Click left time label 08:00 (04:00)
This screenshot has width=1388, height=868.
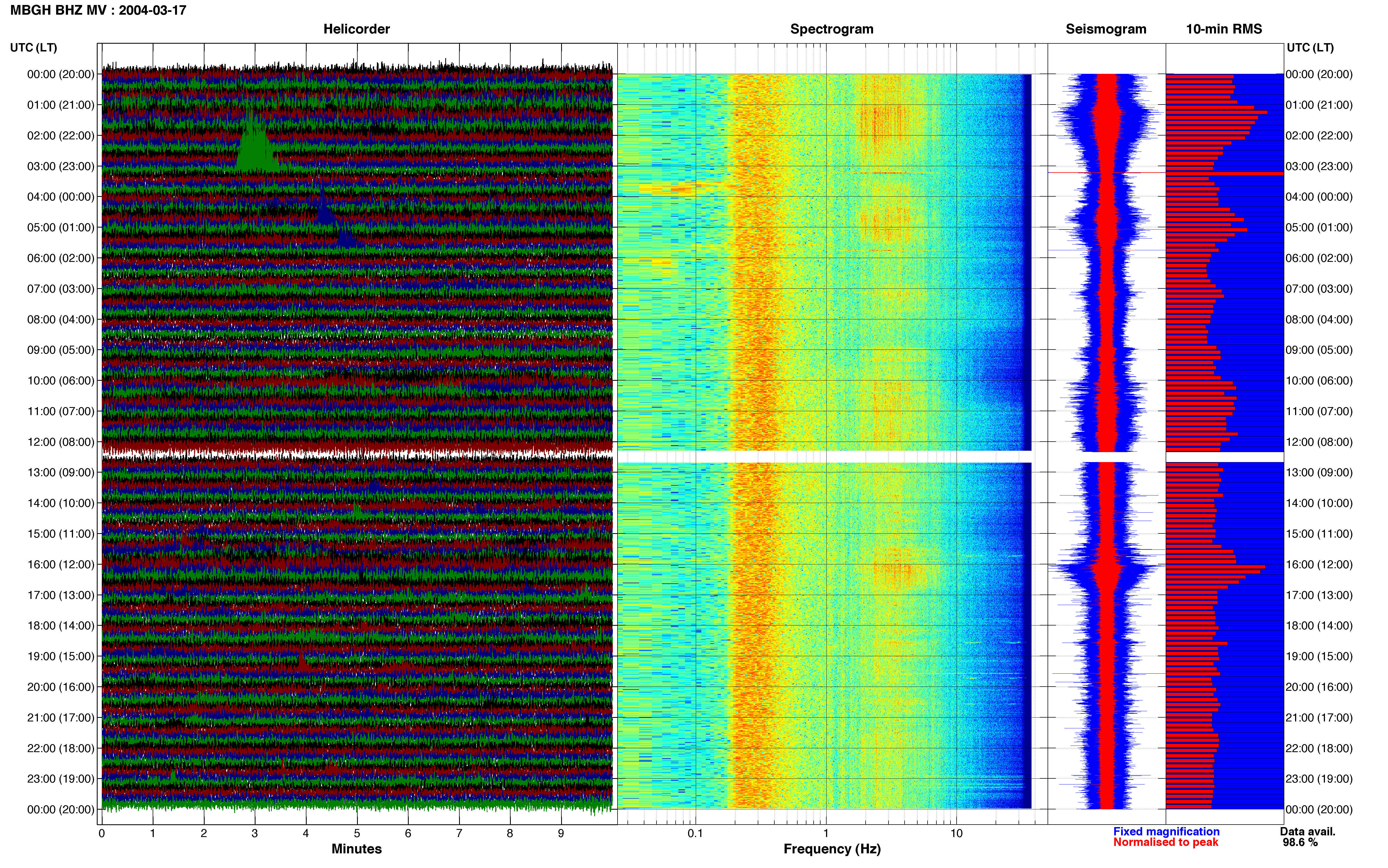[60, 319]
